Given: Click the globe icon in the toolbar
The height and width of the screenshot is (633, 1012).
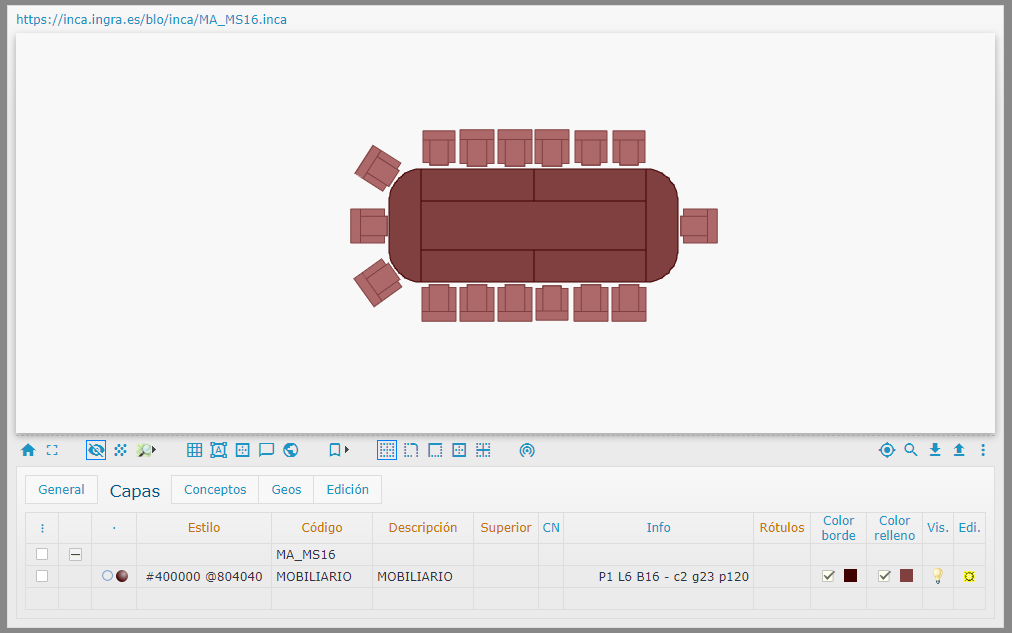Looking at the screenshot, I should click(291, 450).
